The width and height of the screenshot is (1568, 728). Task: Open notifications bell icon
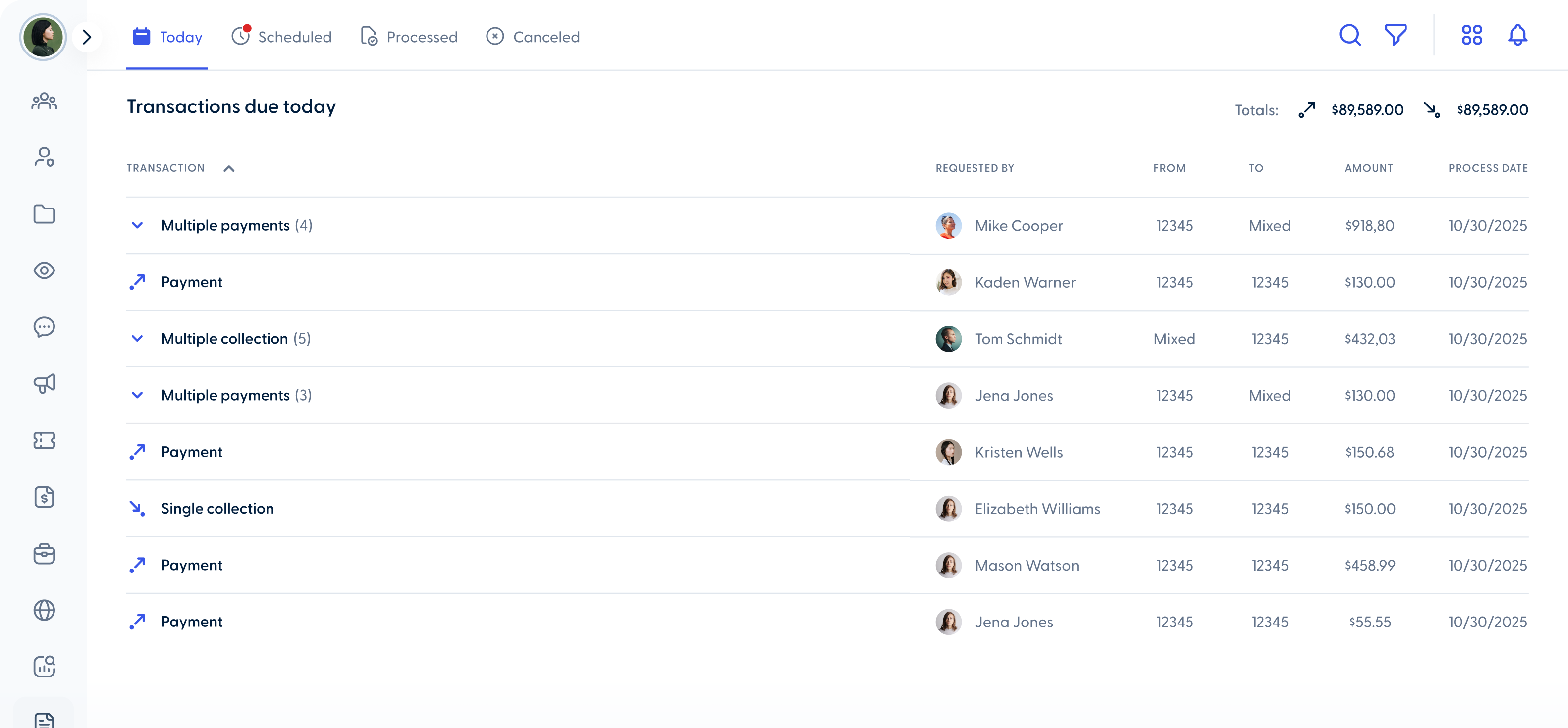point(1517,35)
